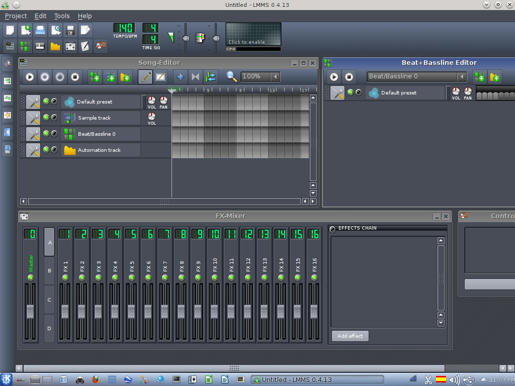
Task: Open Default preset in Beat+Bassline Editor
Action: (x=406, y=93)
